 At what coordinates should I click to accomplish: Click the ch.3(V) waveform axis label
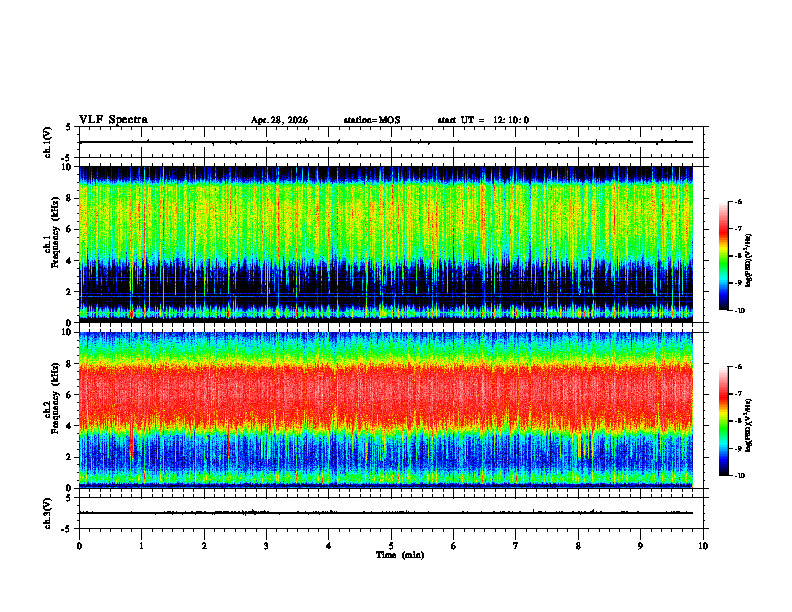48,513
